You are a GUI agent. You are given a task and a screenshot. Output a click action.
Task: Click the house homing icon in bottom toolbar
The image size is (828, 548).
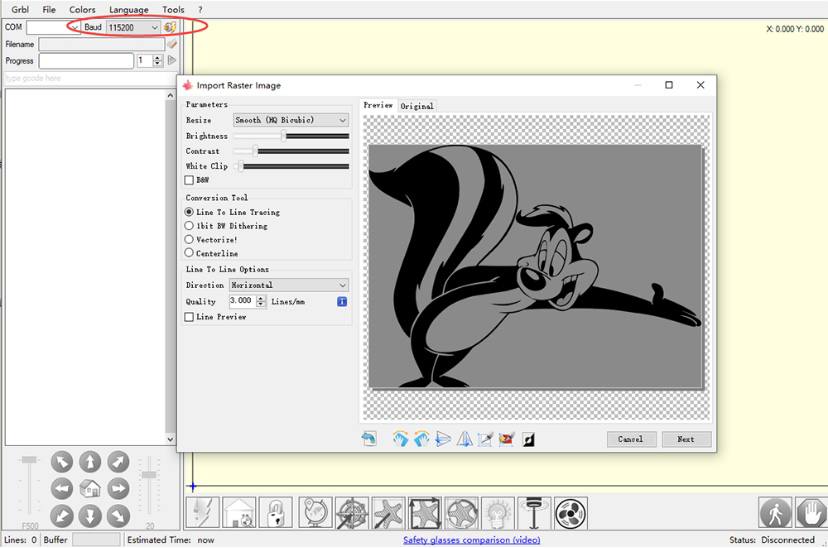(x=239, y=513)
